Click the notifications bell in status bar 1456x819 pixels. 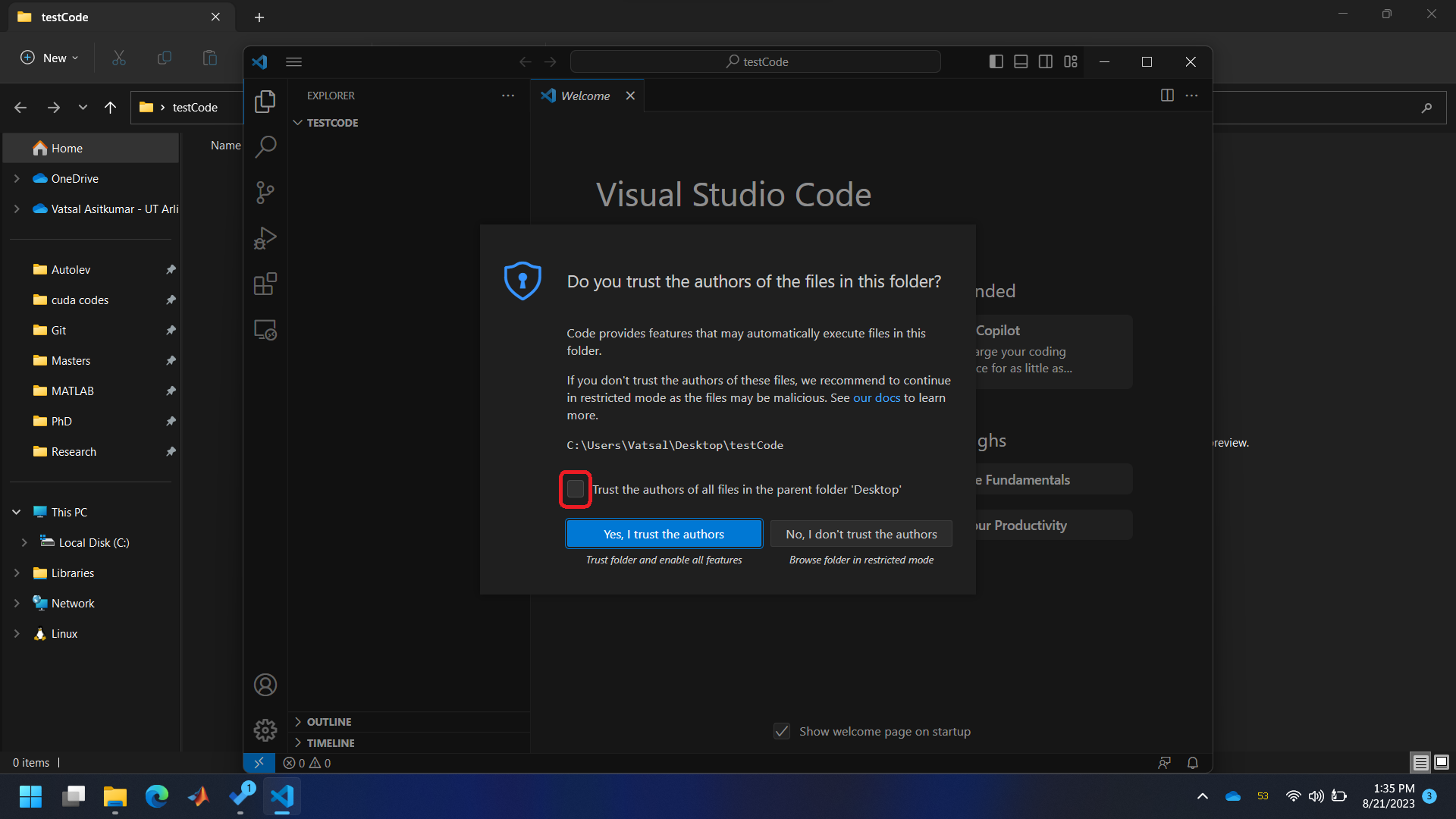pos(1192,763)
